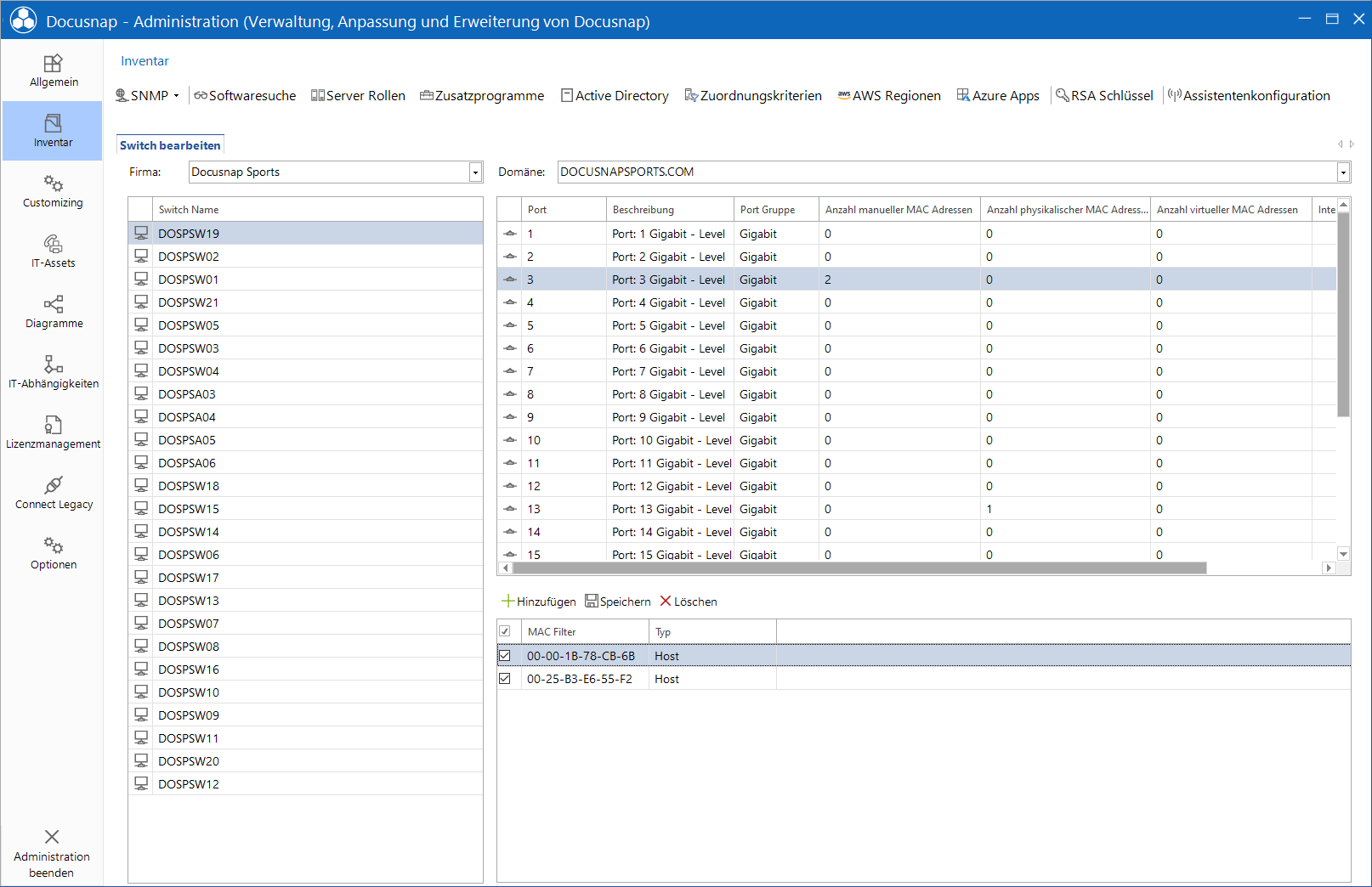
Task: Sort by Anzahl virtueller MAC Adressen header
Action: pos(1231,209)
